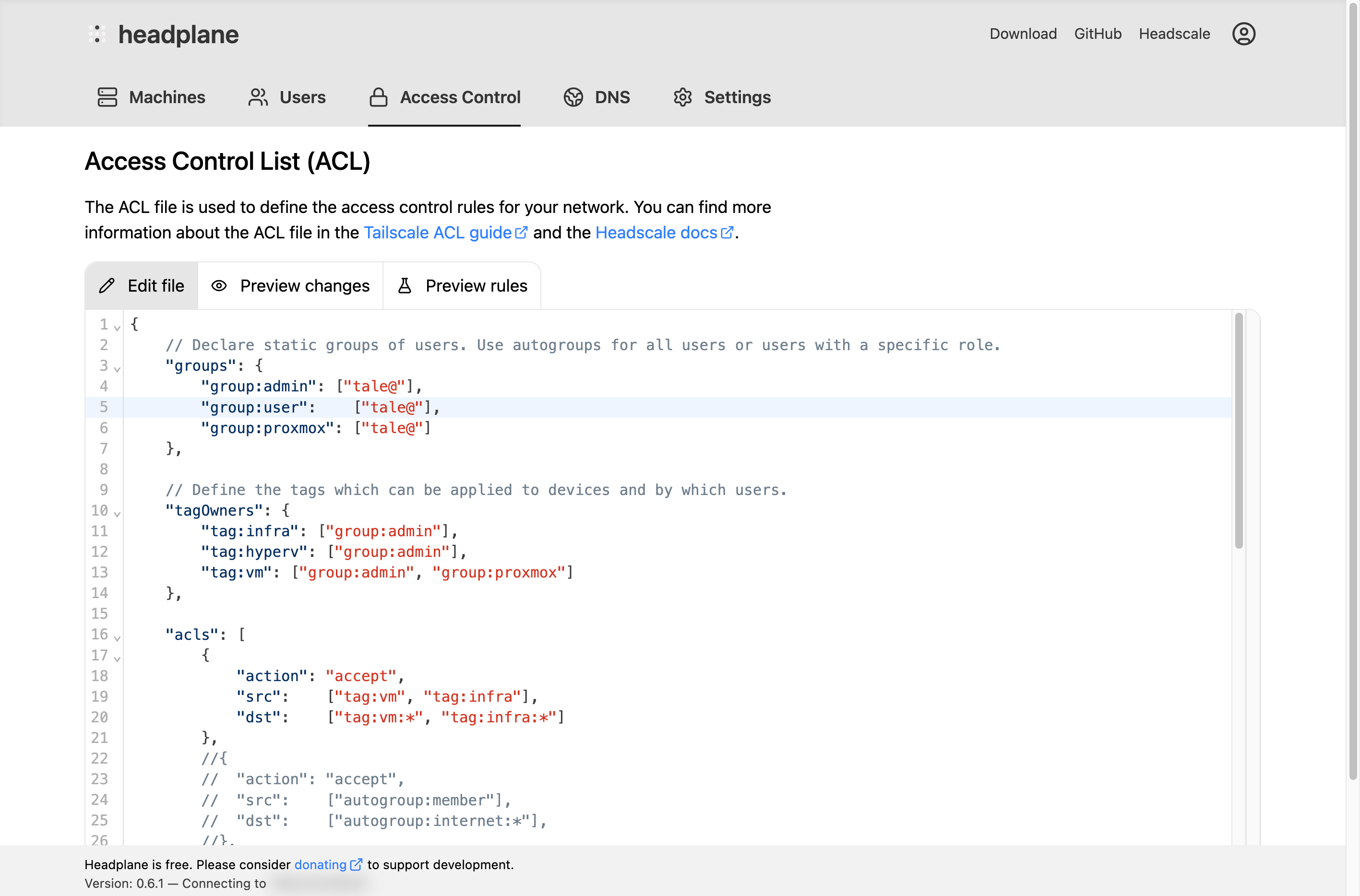1360x896 pixels.
Task: Collapse the acls block at line 16
Action: tap(117, 638)
